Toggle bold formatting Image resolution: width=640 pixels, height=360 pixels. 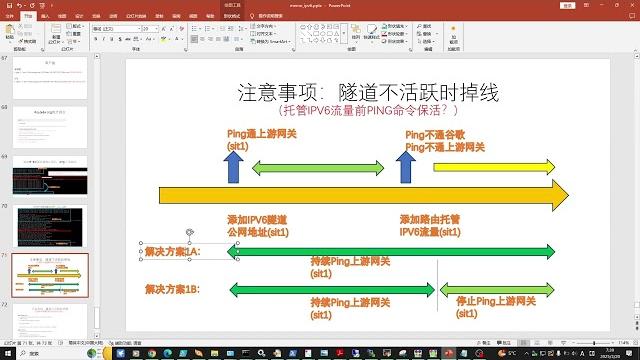tap(96, 39)
